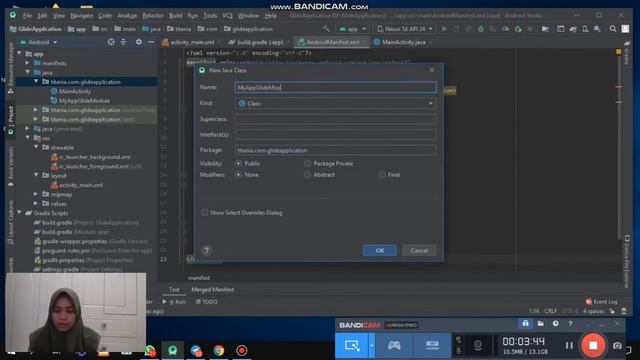Click the help question mark in New Java Class dialog
This screenshot has height=360, width=640.
tap(207, 251)
